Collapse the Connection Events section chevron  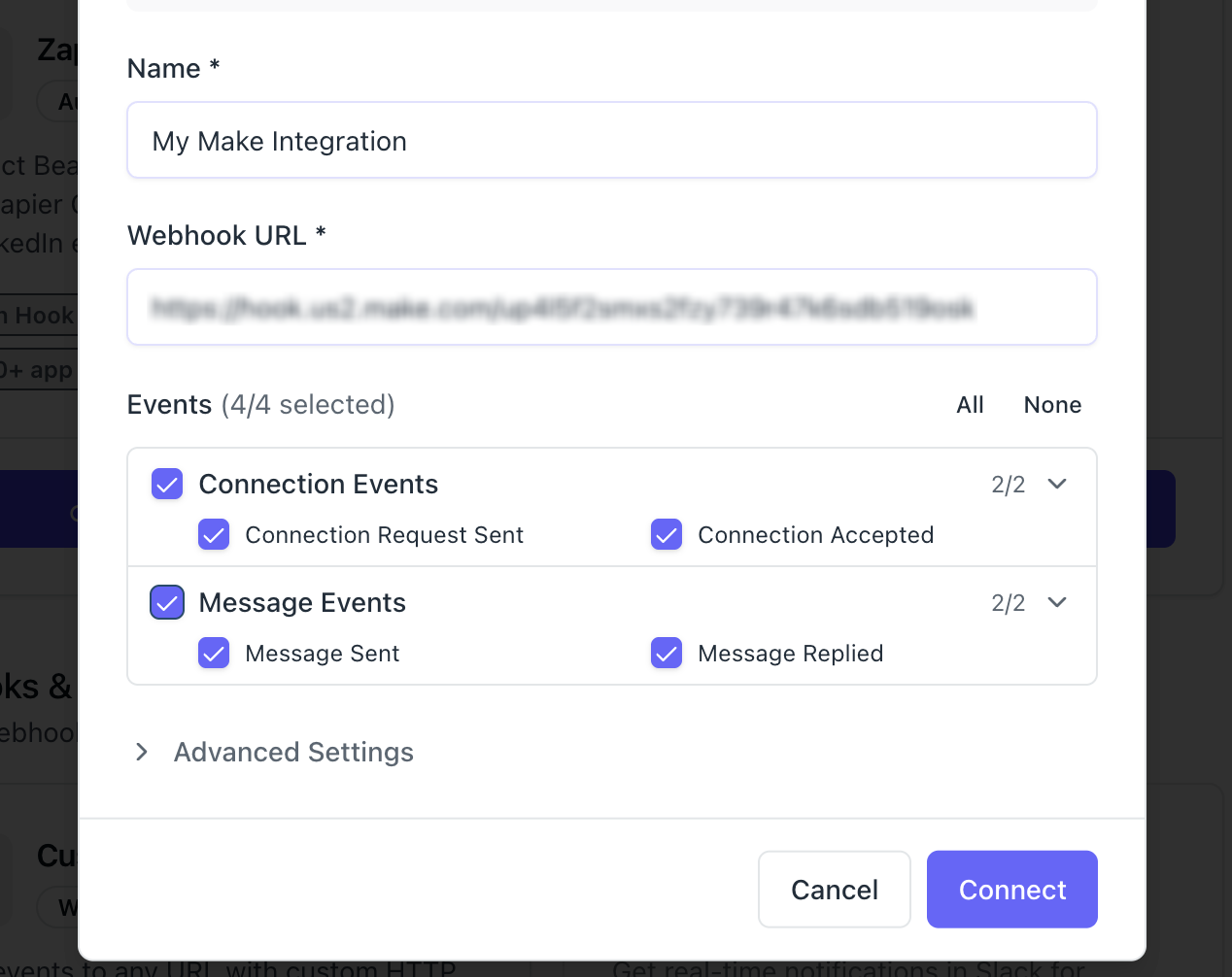click(x=1057, y=484)
